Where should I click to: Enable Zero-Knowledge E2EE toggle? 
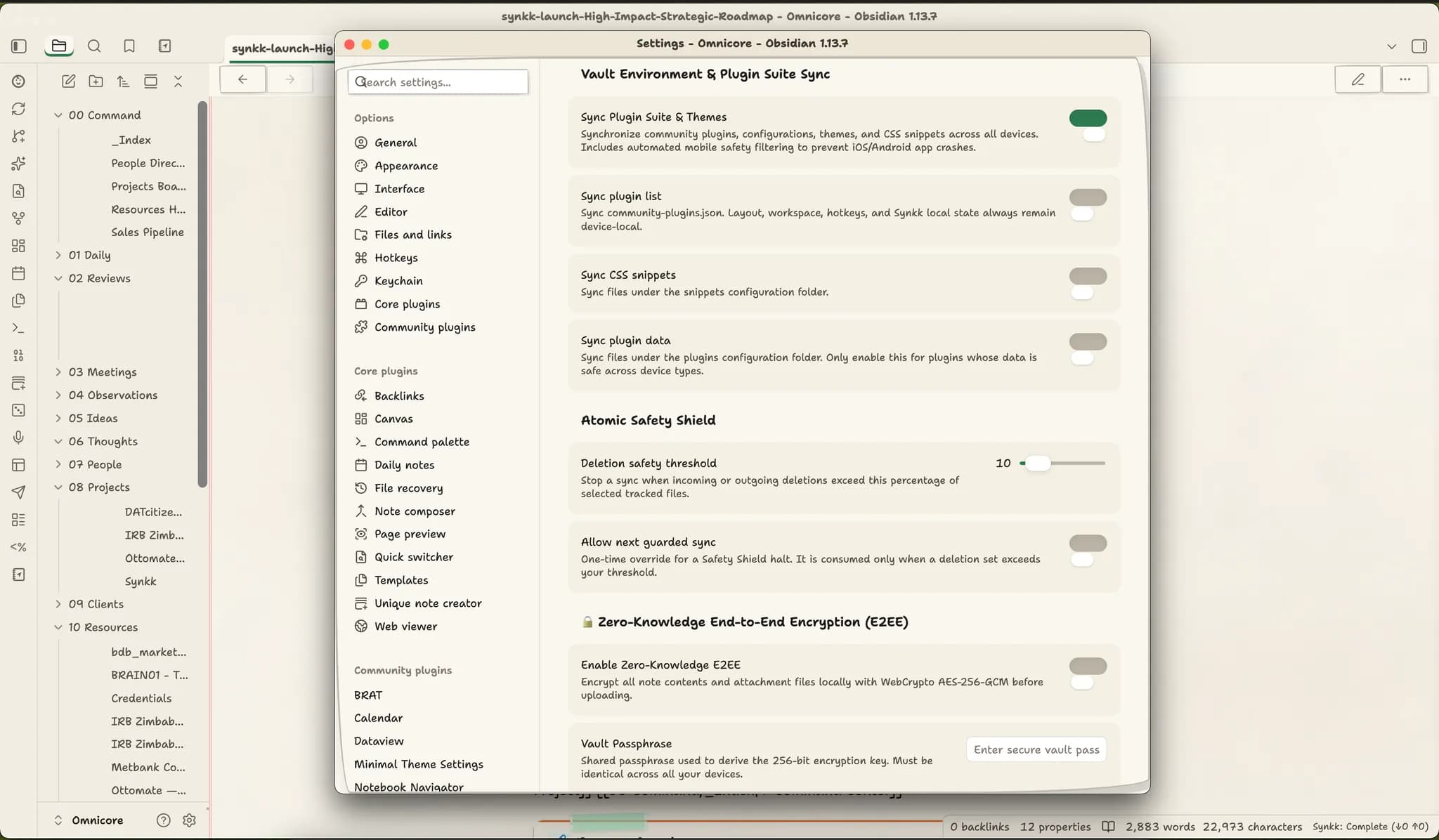pyautogui.click(x=1088, y=667)
